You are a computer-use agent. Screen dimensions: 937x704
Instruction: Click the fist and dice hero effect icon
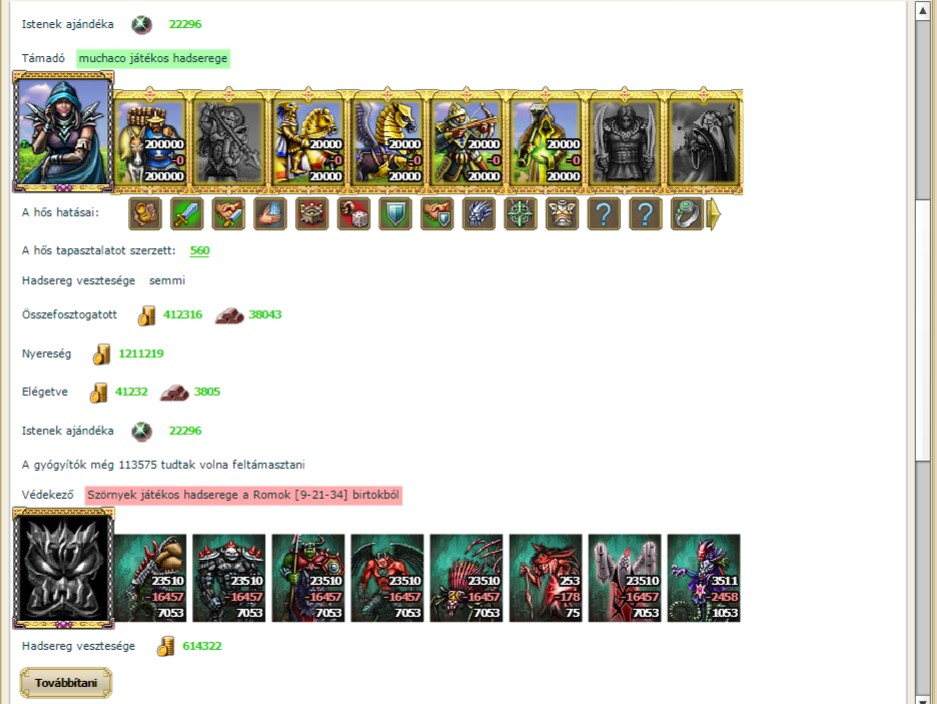click(x=354, y=214)
